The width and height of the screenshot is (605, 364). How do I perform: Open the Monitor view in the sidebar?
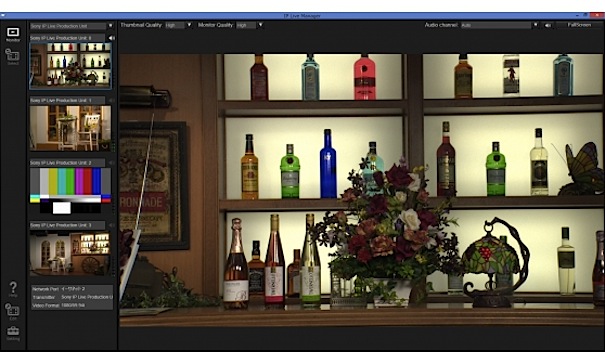tap(13, 34)
